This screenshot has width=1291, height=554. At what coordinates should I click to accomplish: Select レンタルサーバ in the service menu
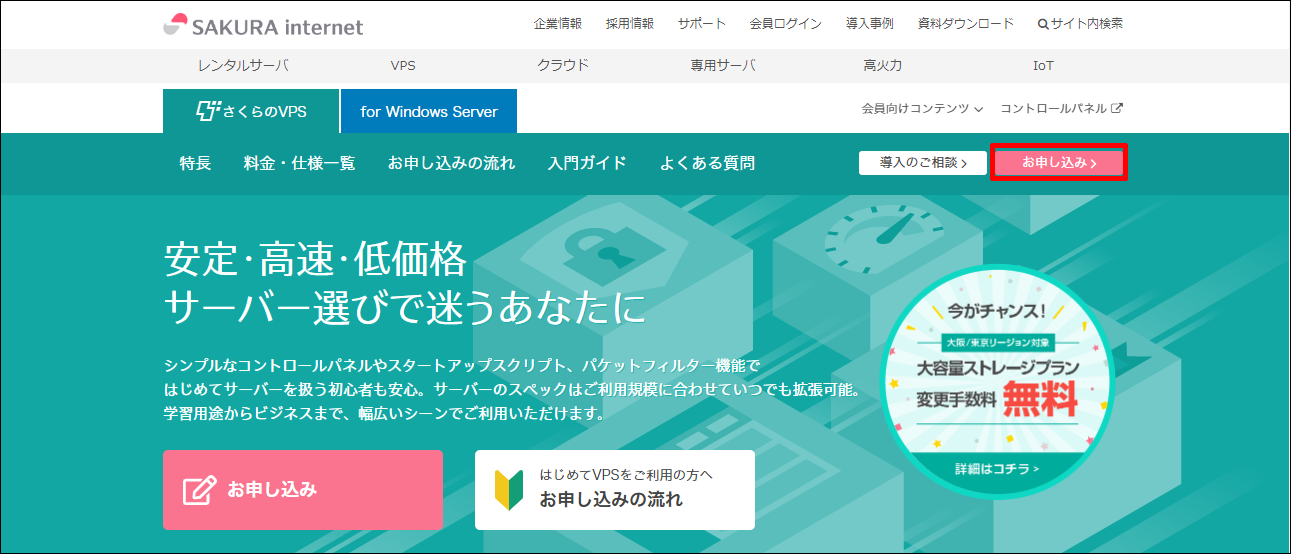(243, 65)
